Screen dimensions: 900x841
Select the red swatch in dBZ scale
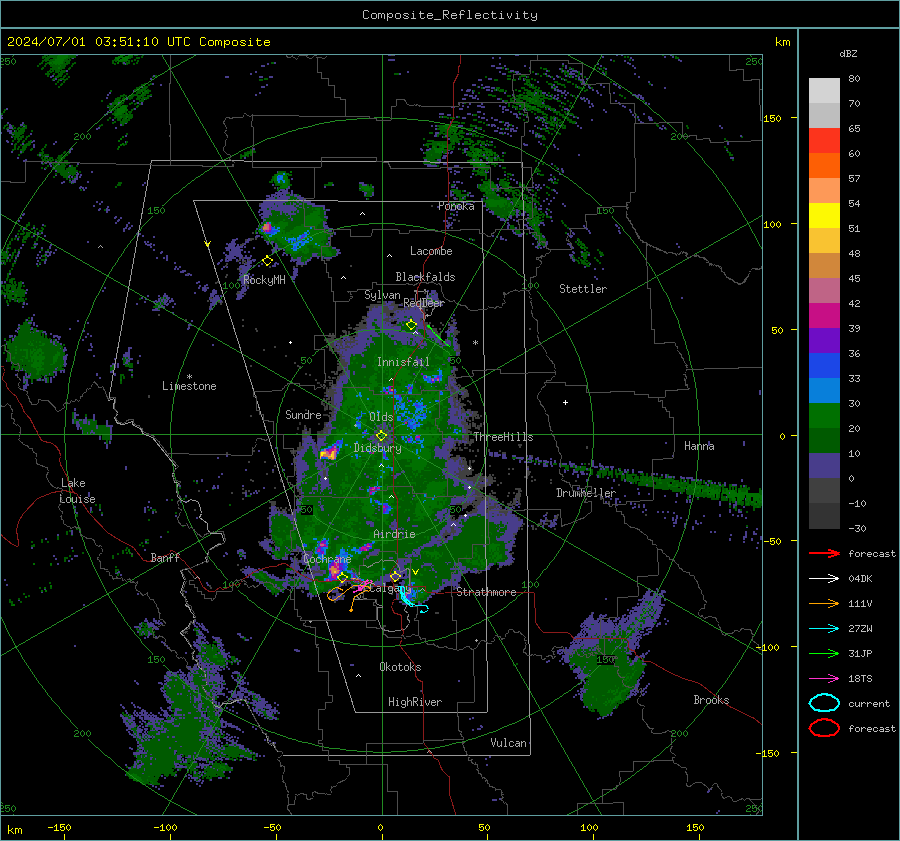824,141
